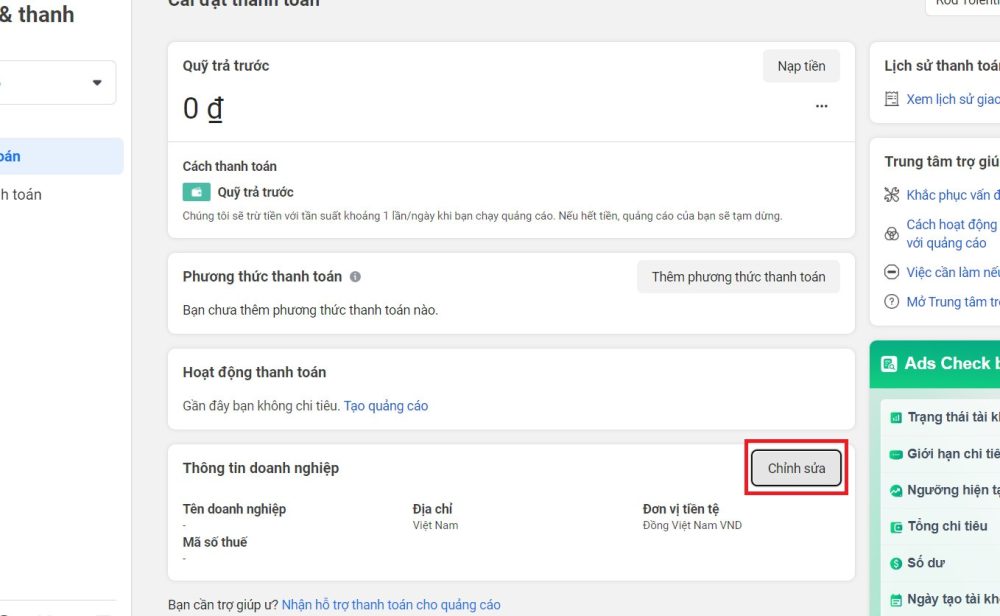Click receipt icon beside Xem lịch sử giao dịch
Image resolution: width=1000 pixels, height=616 pixels.
point(892,99)
